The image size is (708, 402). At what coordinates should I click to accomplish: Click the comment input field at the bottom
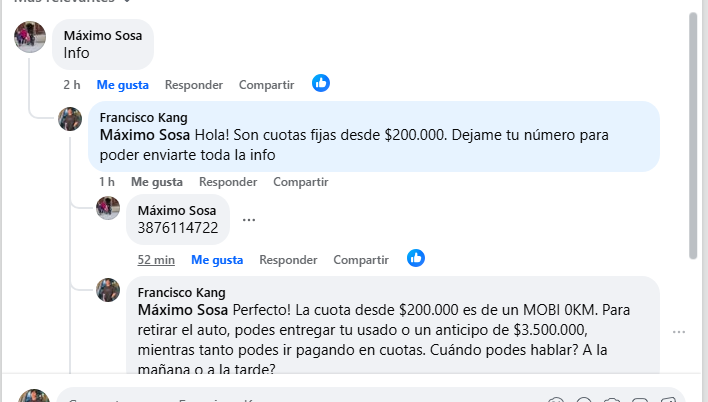(300, 397)
